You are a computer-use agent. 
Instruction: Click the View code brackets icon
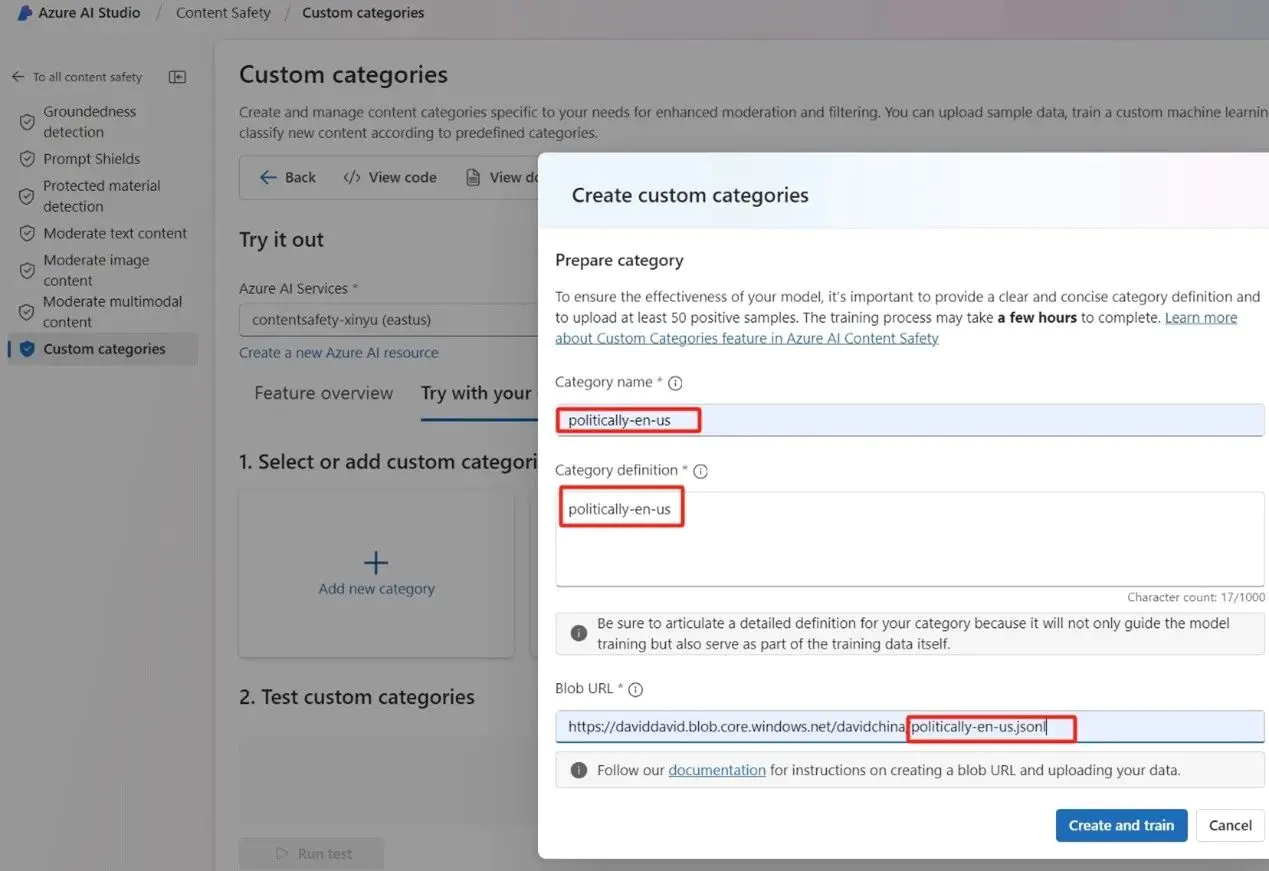(x=352, y=177)
